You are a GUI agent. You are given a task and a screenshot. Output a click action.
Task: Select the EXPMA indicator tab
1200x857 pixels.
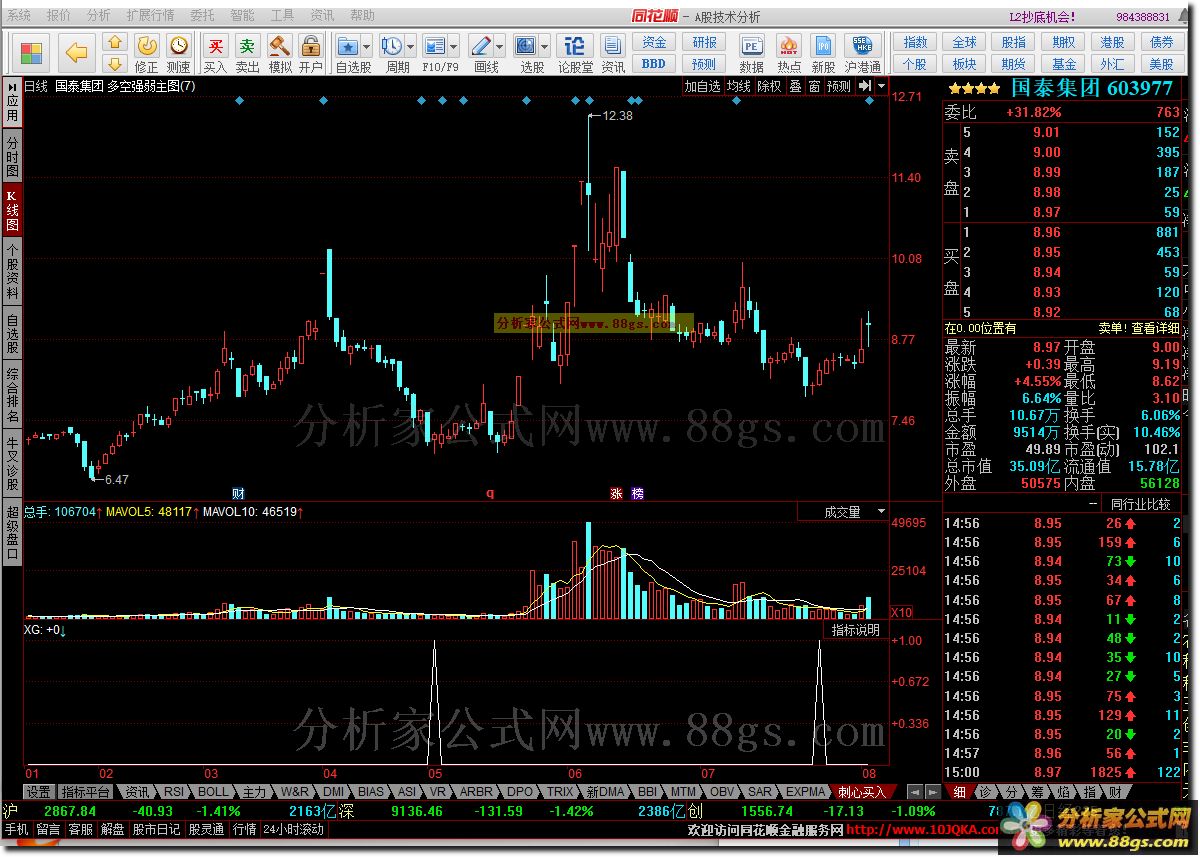pos(805,791)
